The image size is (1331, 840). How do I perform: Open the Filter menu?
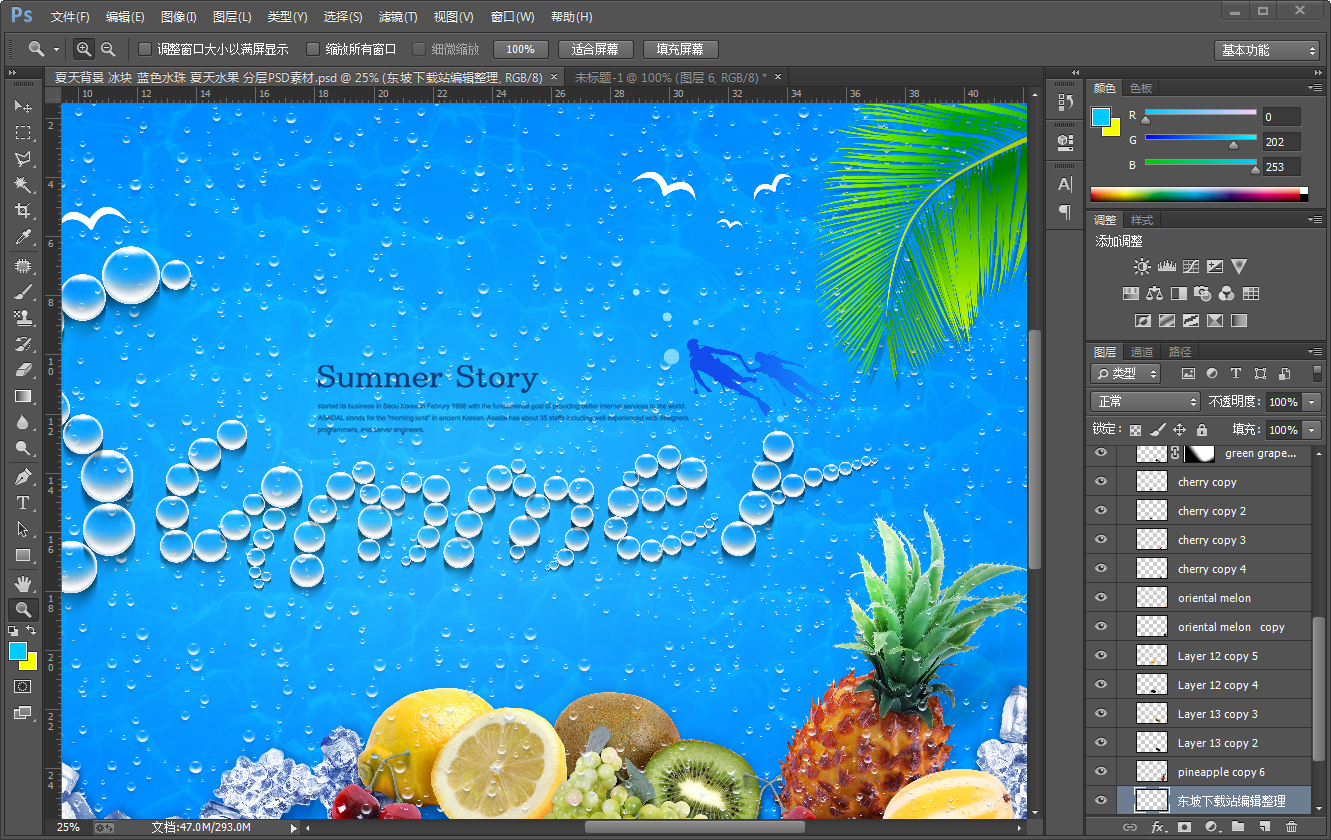398,17
